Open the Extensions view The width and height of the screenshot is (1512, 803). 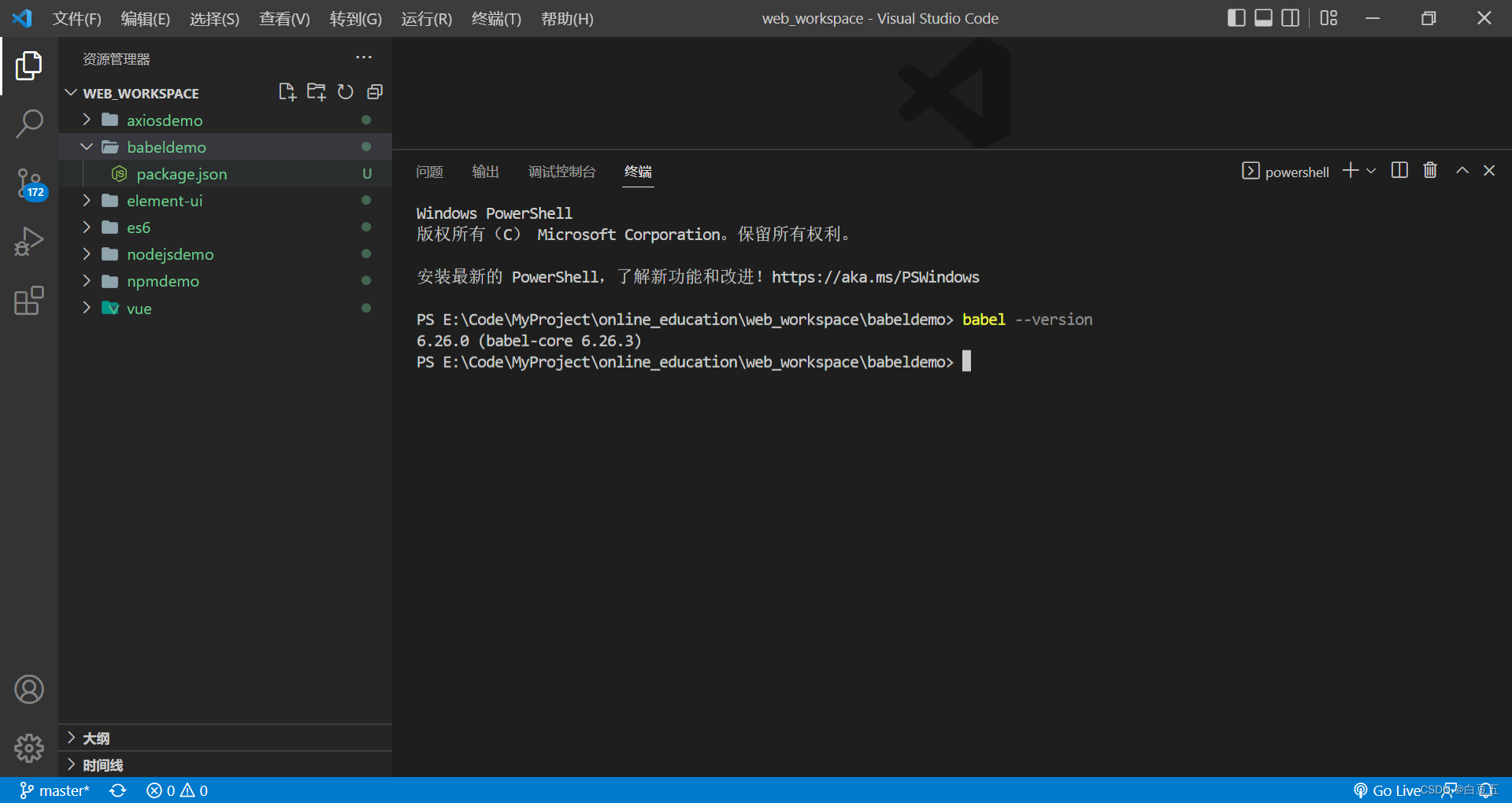click(x=29, y=300)
